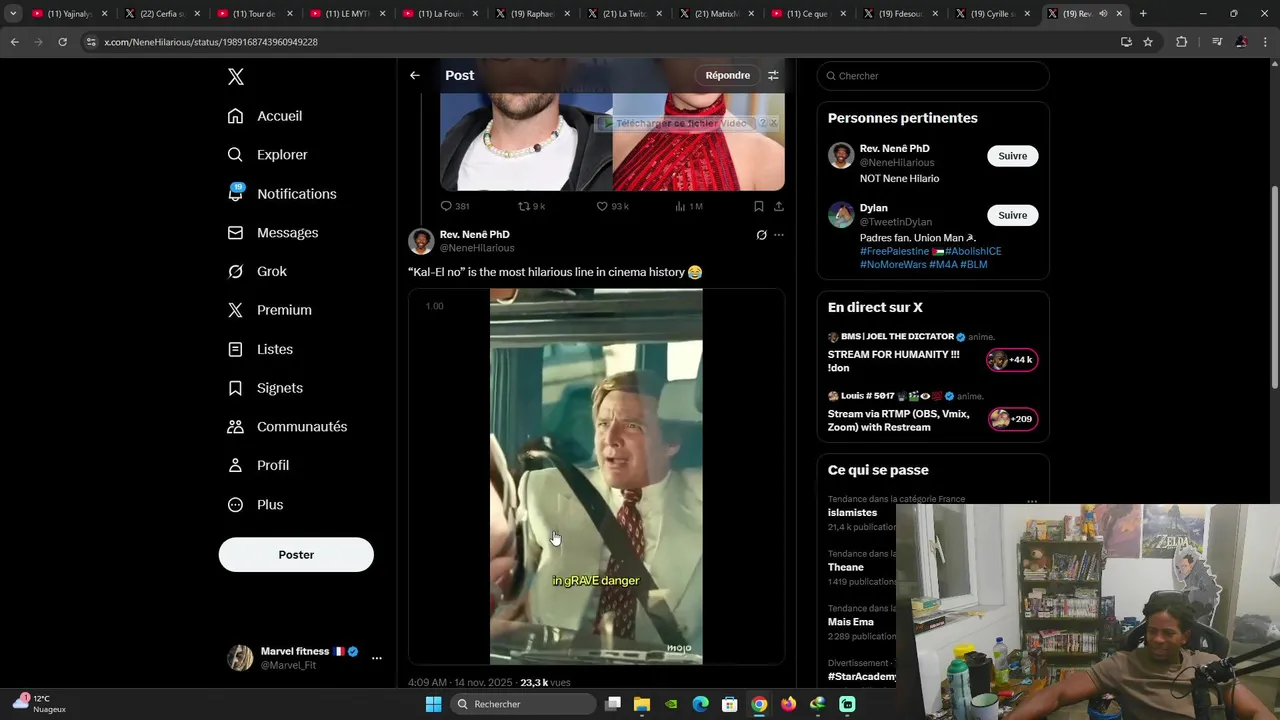Bookmark this page with the star icon

tap(1148, 42)
